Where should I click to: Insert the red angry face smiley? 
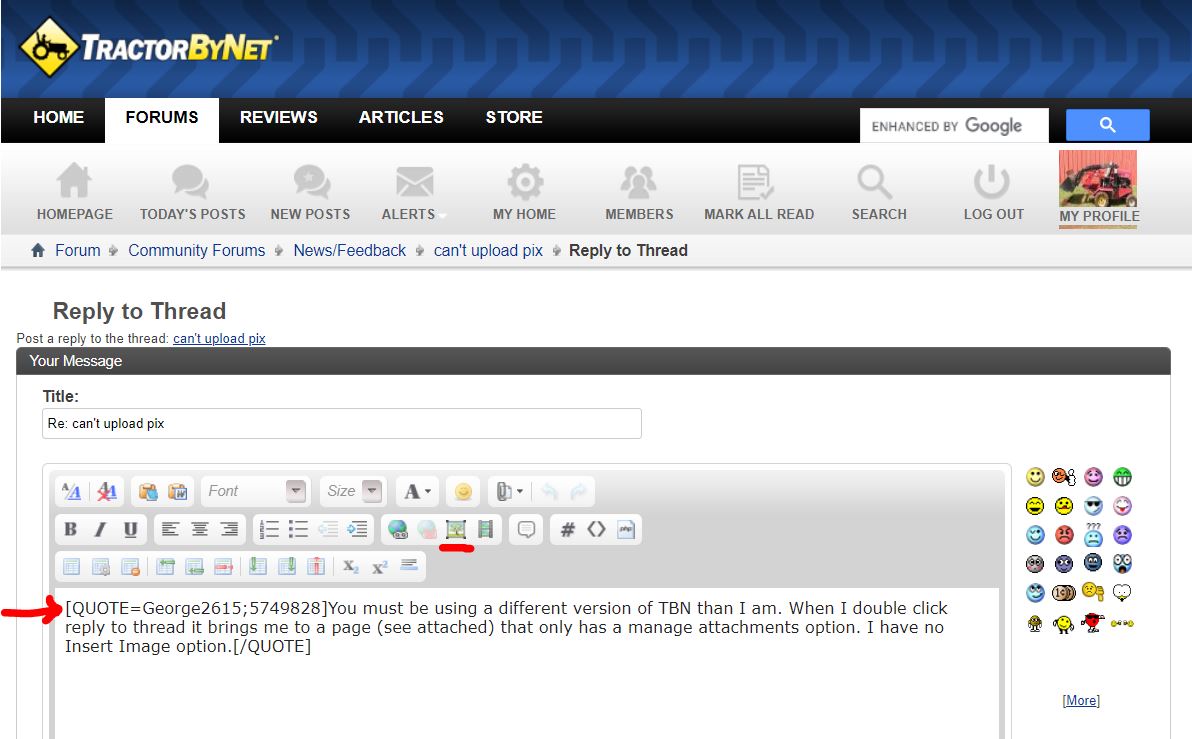[x=1064, y=534]
